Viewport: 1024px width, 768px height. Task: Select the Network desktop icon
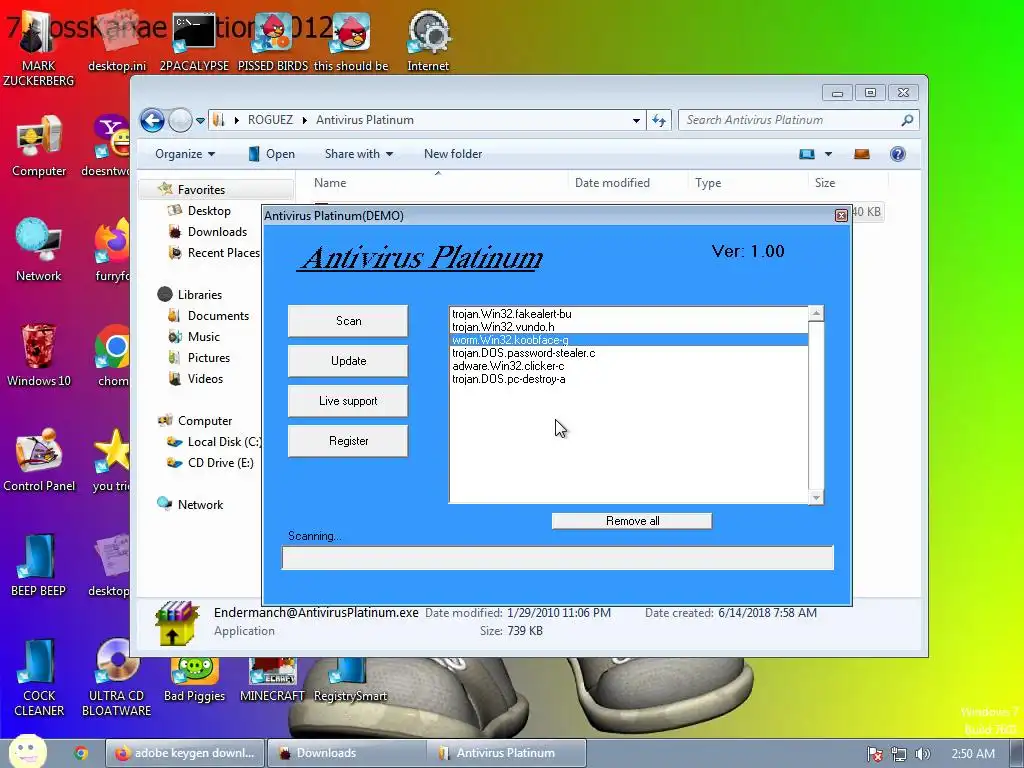(39, 251)
